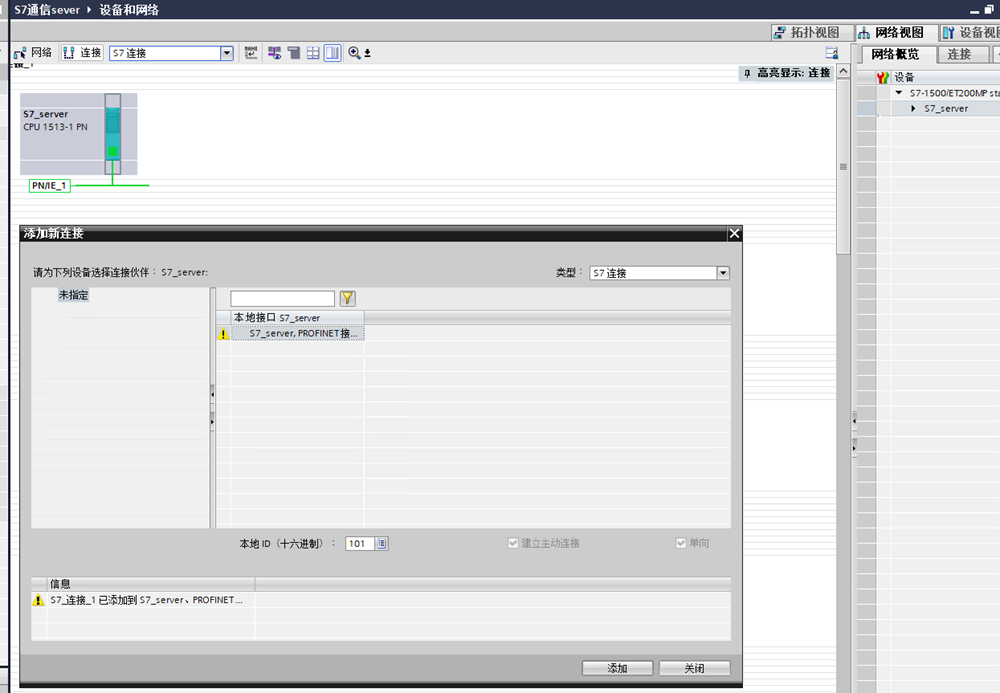Viewport: 1000px width, 693px height.
Task: Toggle the 连接 (Connections) mode button
Action: click(x=82, y=53)
